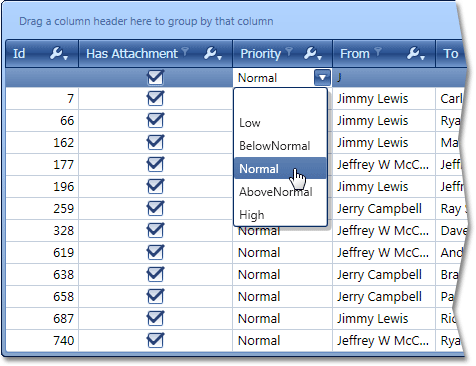
Task: Choose BelowNormal in the Priority list
Action: (280, 146)
